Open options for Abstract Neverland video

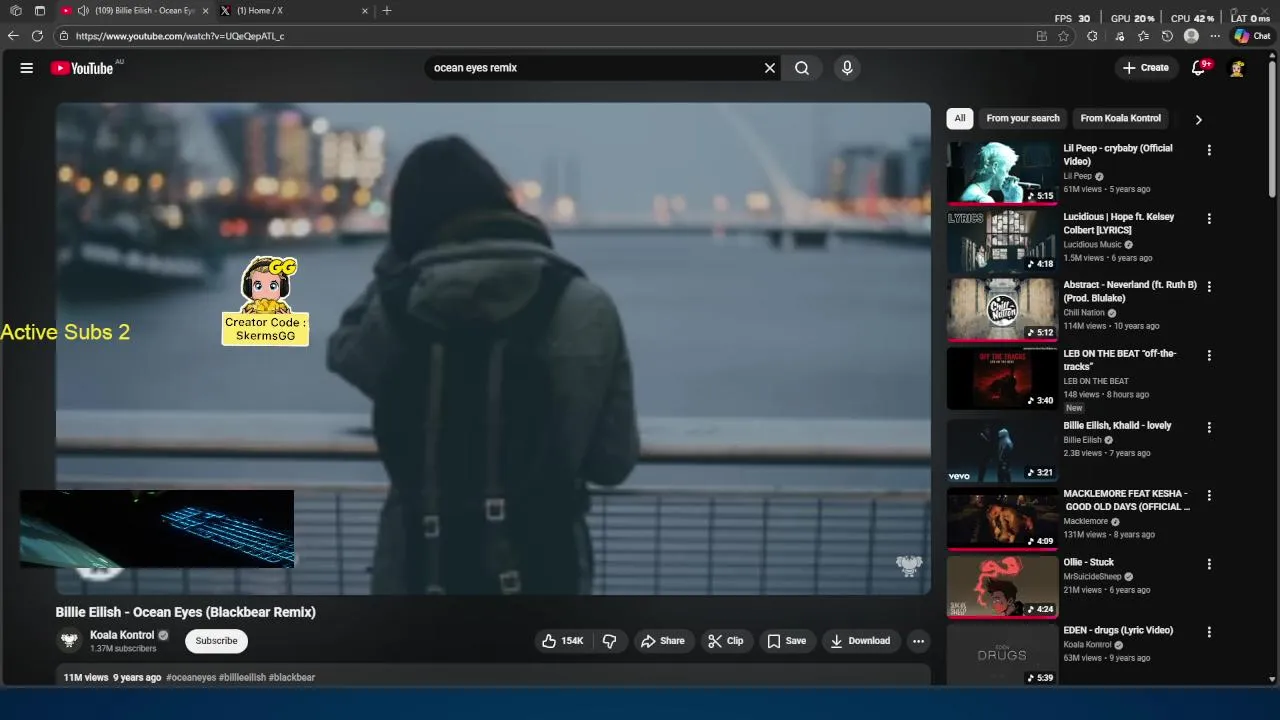click(x=1209, y=286)
